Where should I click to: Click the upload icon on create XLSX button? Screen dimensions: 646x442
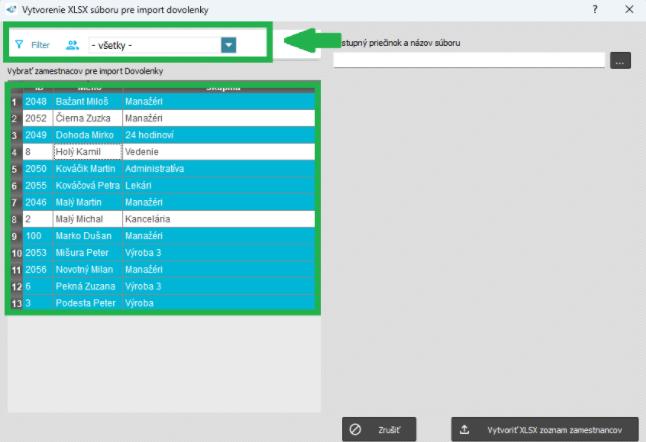[465, 429]
